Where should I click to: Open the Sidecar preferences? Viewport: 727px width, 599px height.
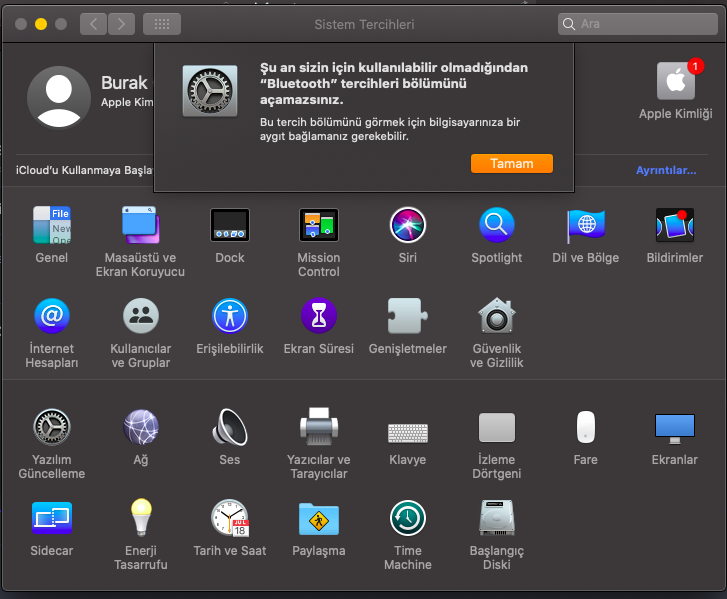coord(51,518)
